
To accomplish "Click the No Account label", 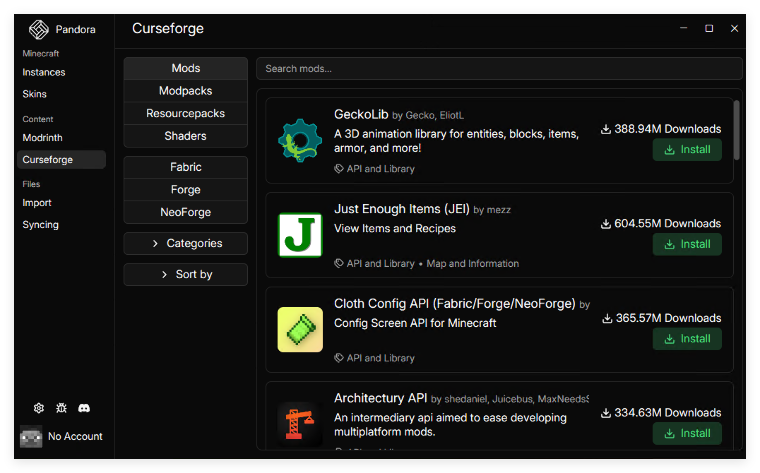I will point(75,436).
